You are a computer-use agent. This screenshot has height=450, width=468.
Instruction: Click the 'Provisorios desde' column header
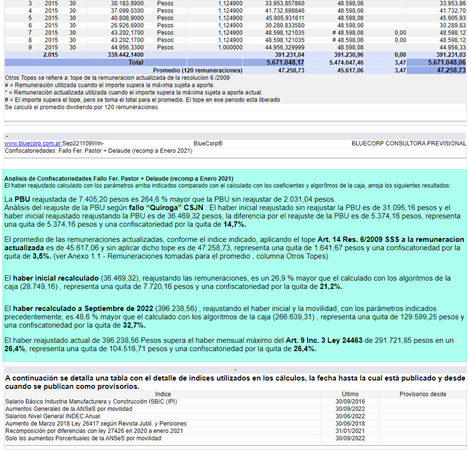point(423,394)
